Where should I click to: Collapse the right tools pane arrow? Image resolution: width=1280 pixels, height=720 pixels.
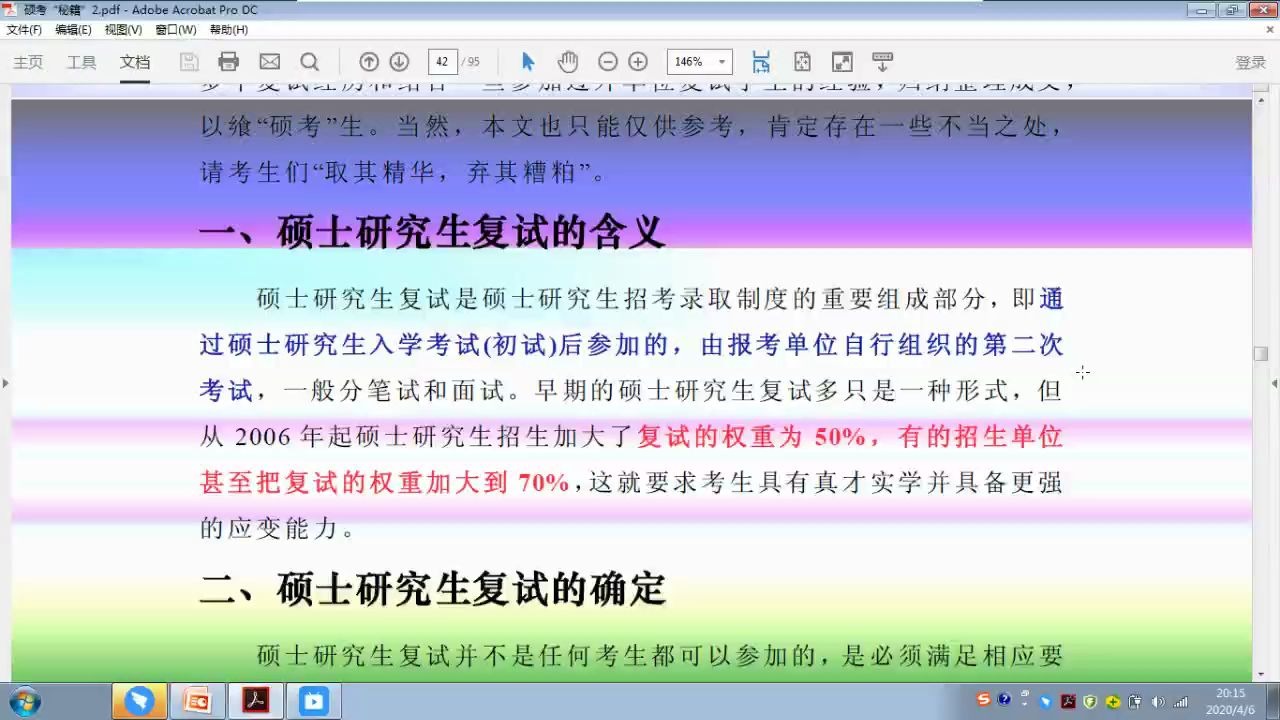[x=1274, y=383]
